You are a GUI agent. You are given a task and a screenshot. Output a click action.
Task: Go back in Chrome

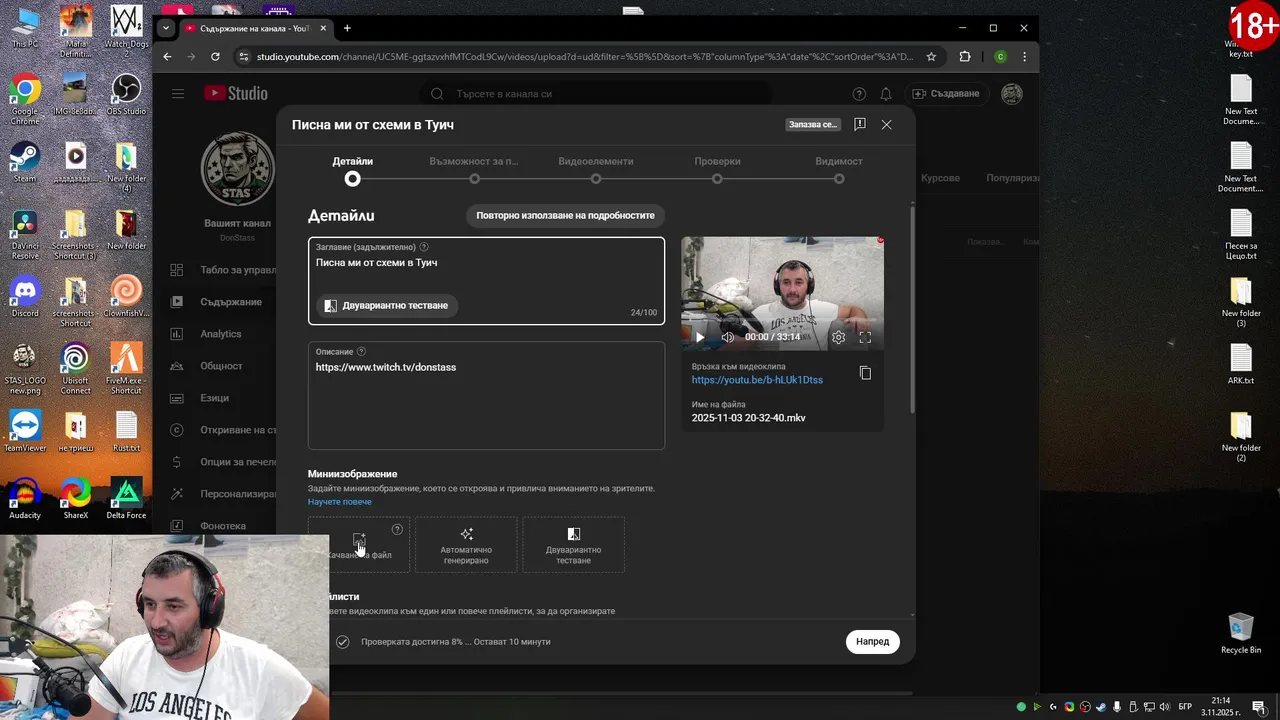pyautogui.click(x=167, y=57)
